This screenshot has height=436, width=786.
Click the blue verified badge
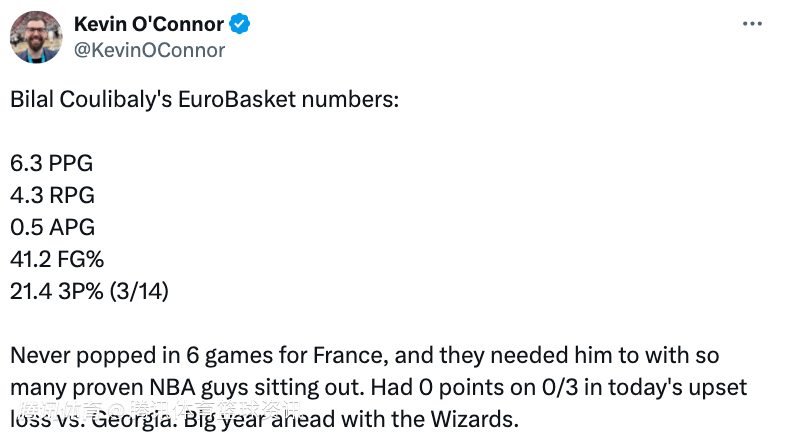(240, 24)
